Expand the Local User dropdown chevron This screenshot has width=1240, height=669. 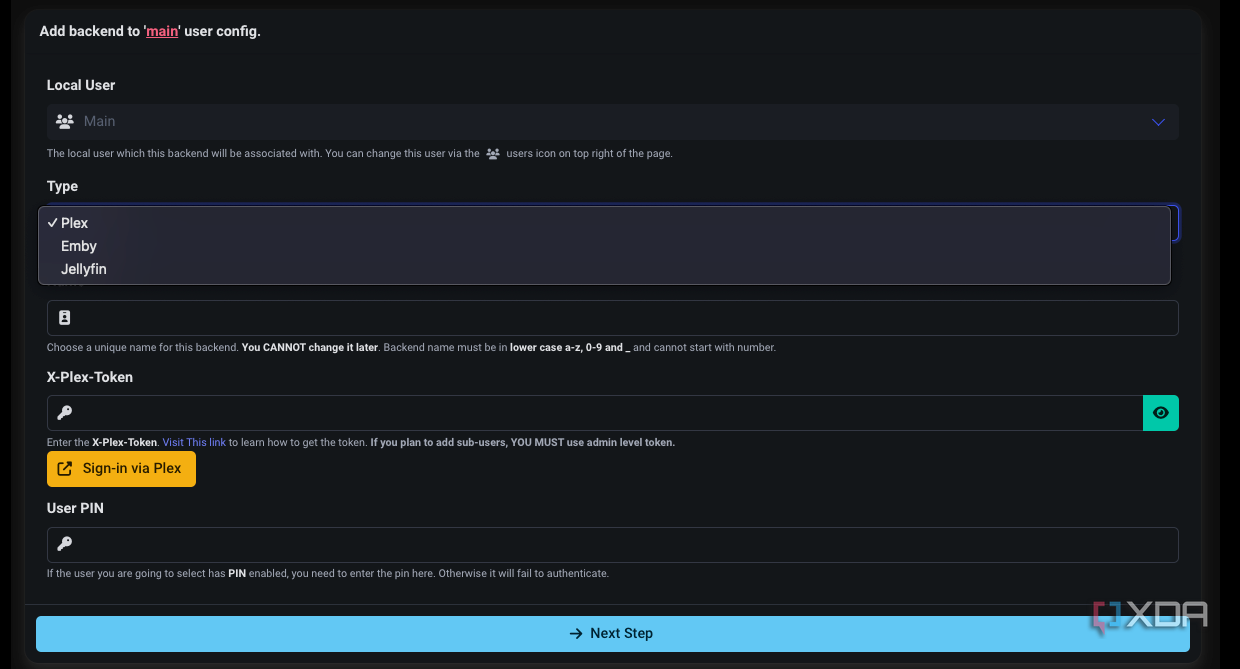(1158, 122)
